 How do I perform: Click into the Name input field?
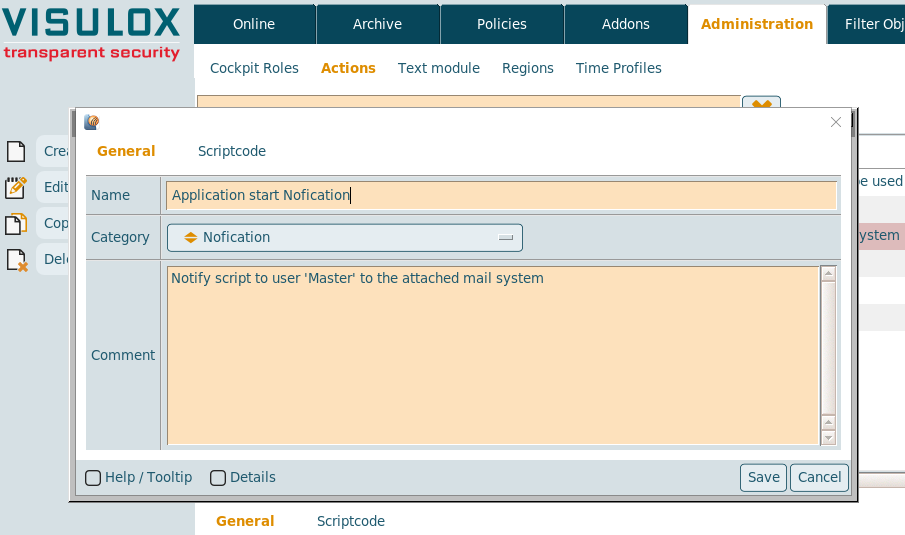point(500,195)
